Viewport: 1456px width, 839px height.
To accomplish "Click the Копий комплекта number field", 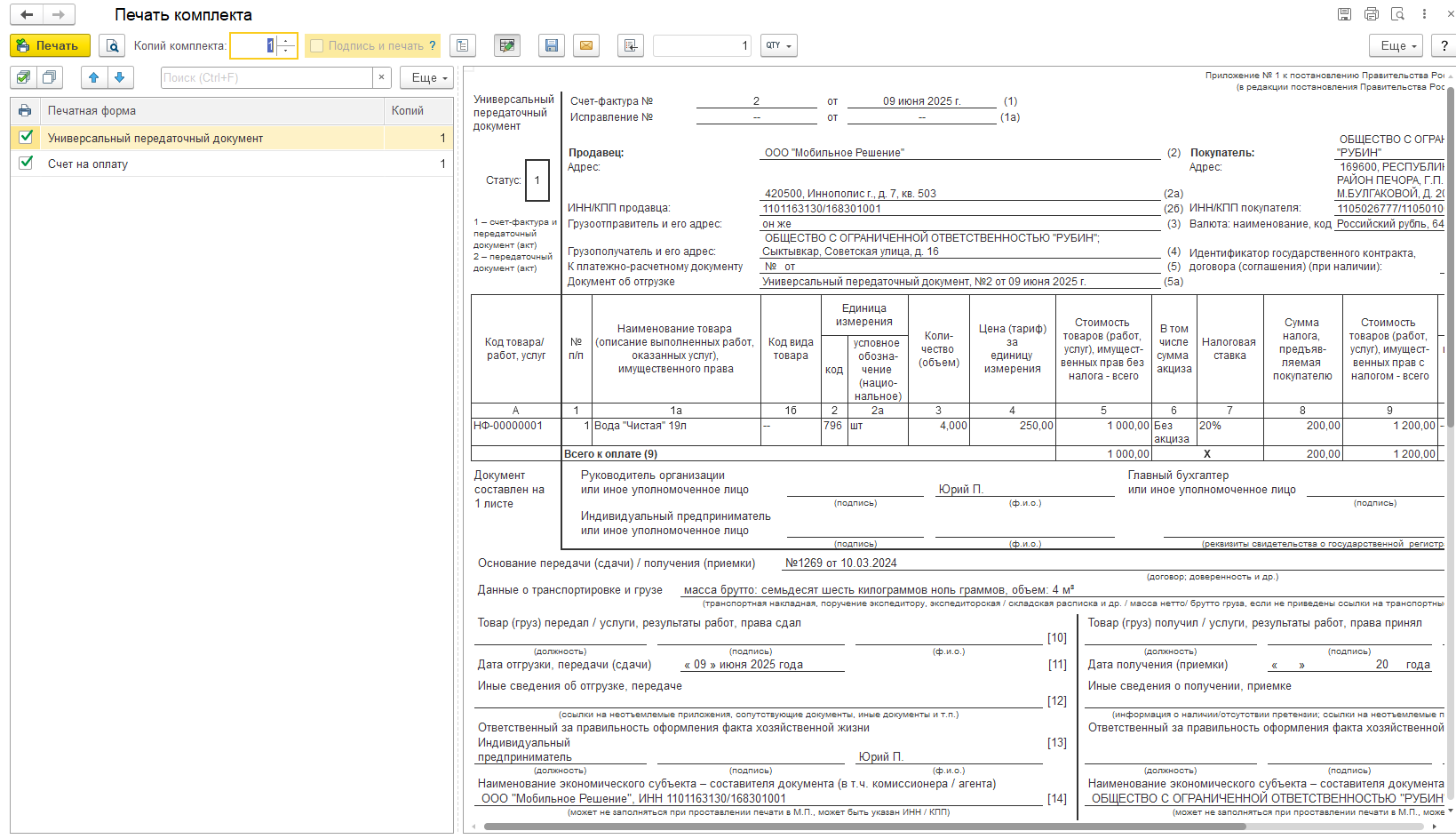I will pyautogui.click(x=254, y=45).
